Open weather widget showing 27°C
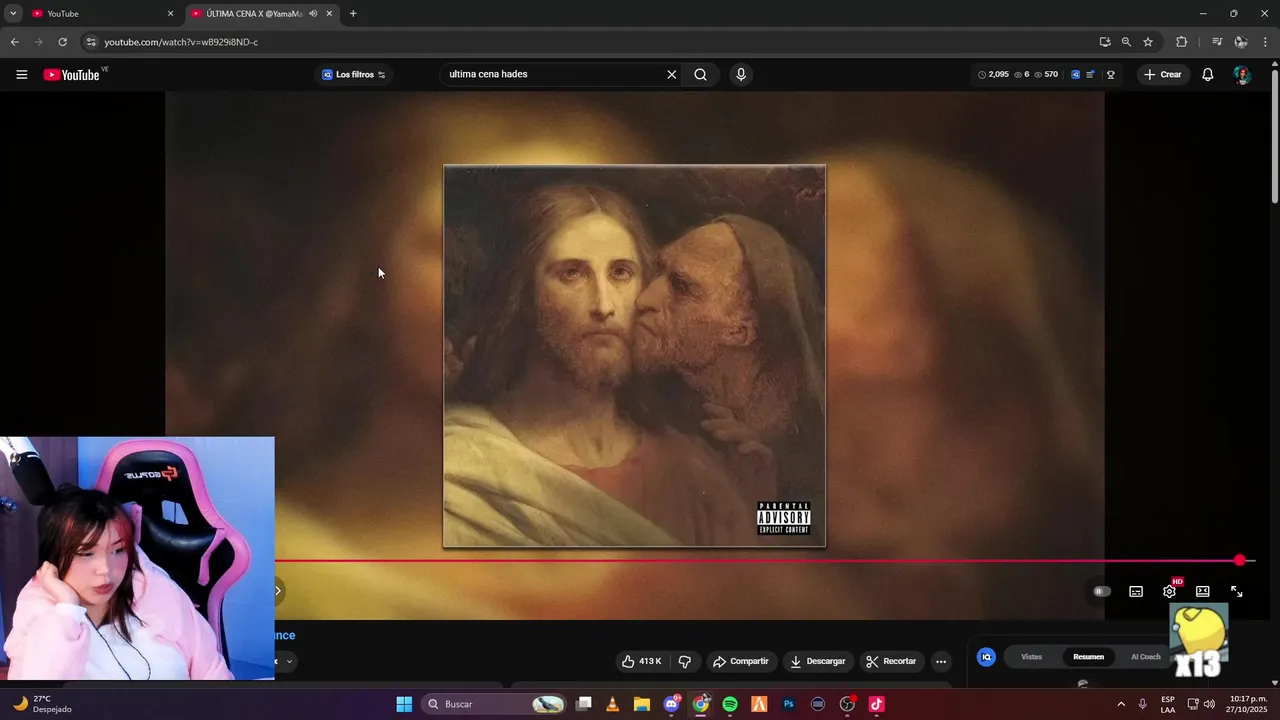This screenshot has height=720, width=1280. click(42, 704)
